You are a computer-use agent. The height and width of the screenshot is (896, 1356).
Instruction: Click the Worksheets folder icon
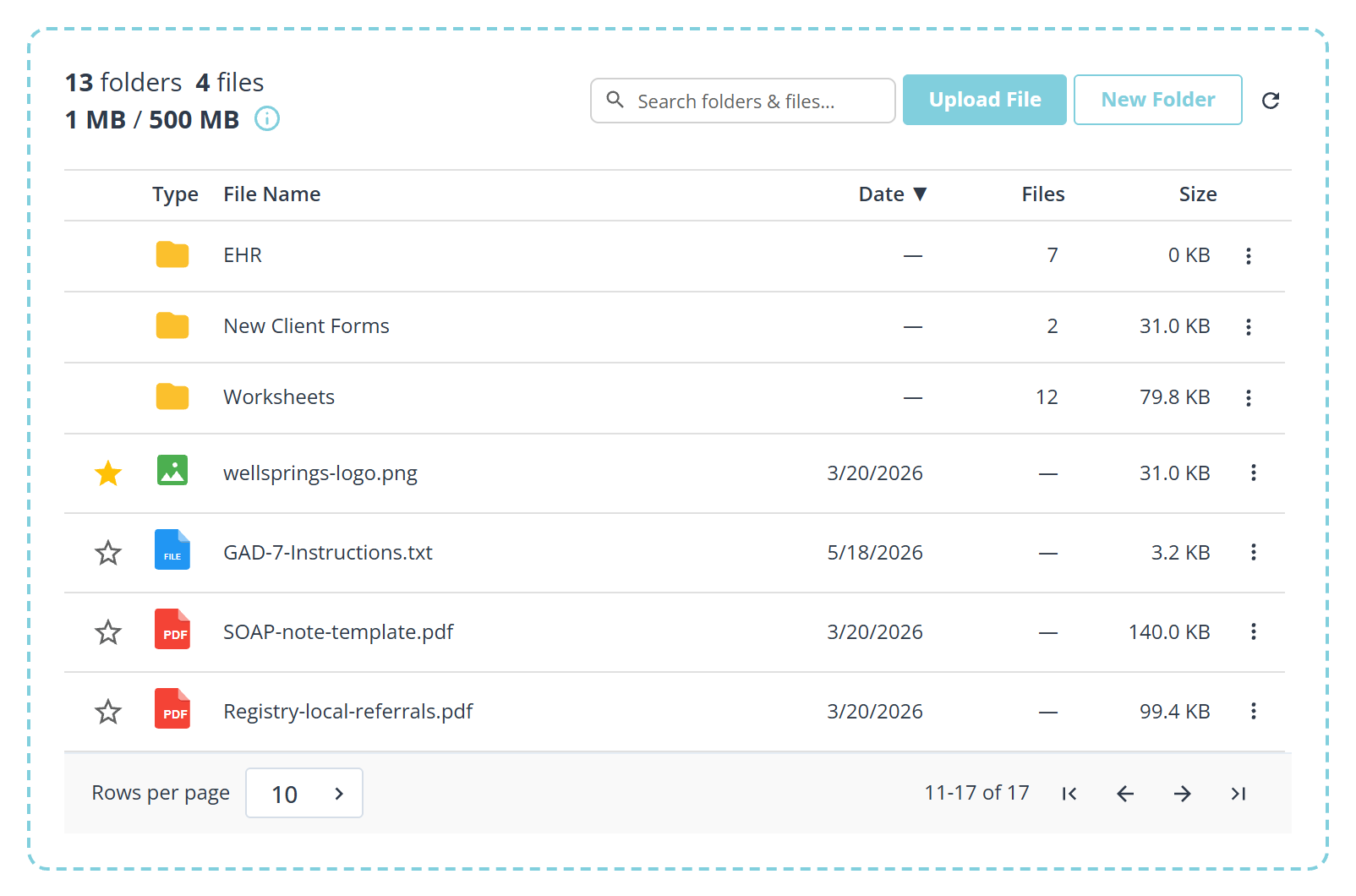pos(172,396)
